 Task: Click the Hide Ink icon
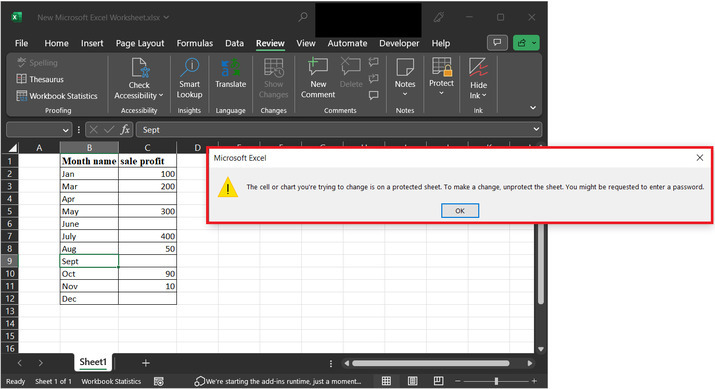click(x=478, y=68)
